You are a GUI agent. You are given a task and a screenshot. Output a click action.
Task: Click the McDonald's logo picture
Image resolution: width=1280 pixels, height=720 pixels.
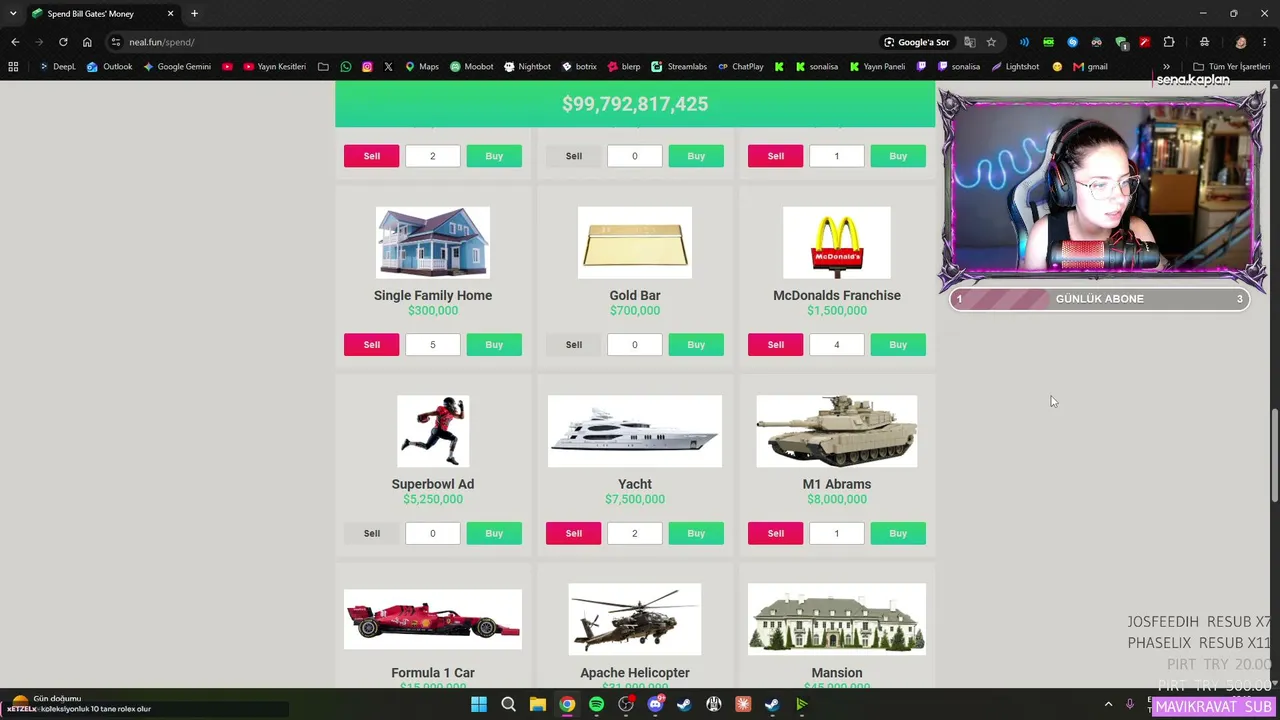coord(837,243)
